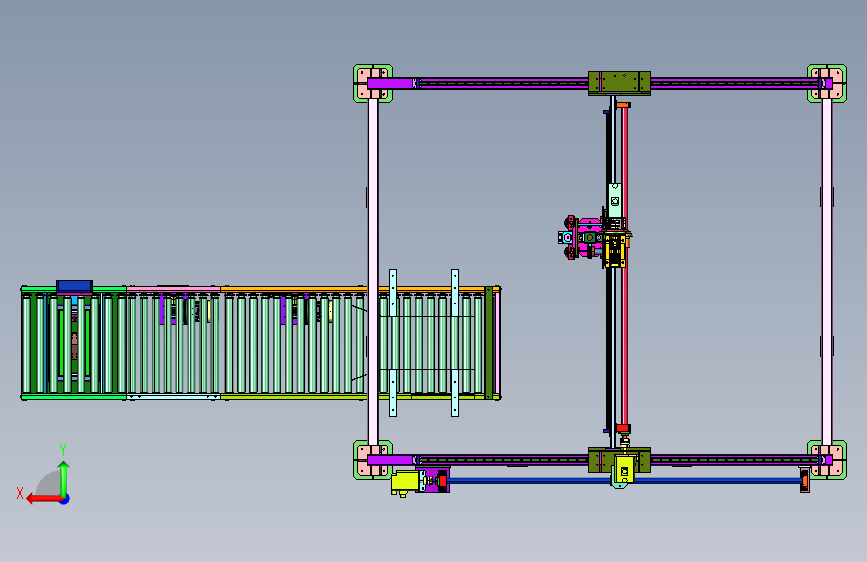Viewport: 867px width, 562px height.
Task: Pick the light-cyan bottom side rail of the conveyor
Action: click(x=174, y=397)
